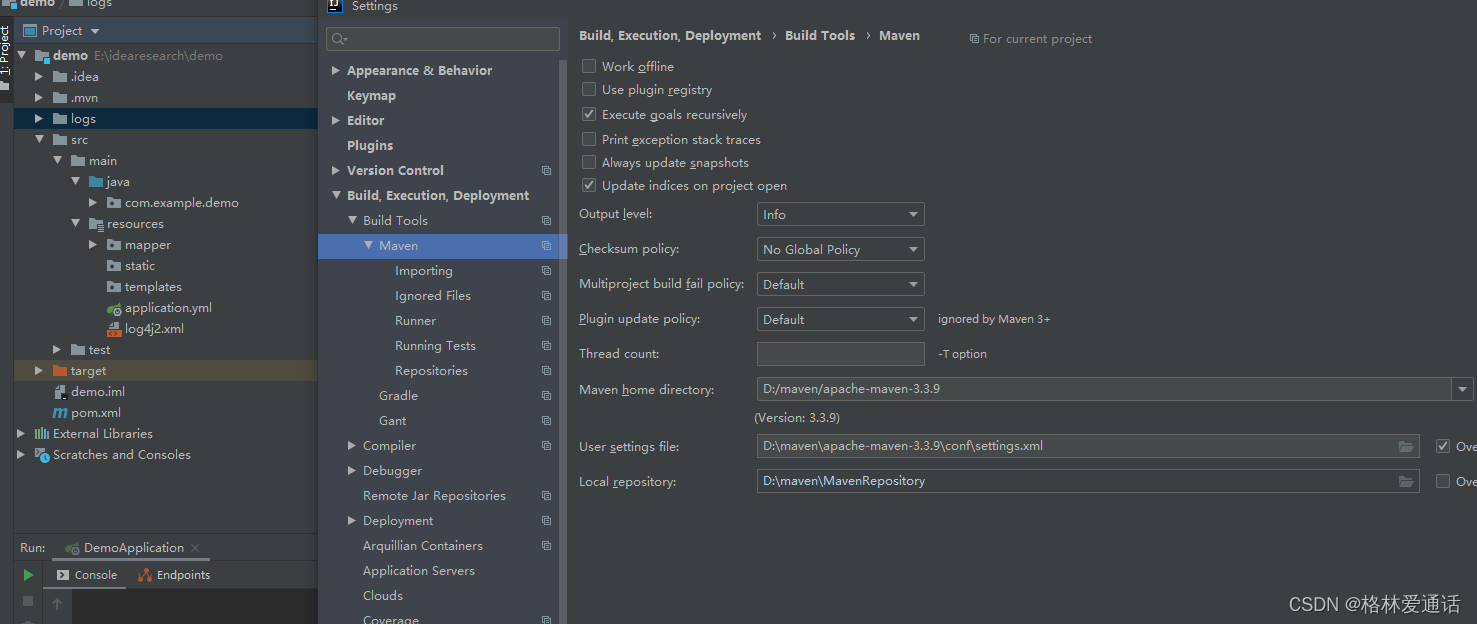Screen dimensions: 1477x624
Task: Click the External Libraries icon
Action: click(42, 434)
